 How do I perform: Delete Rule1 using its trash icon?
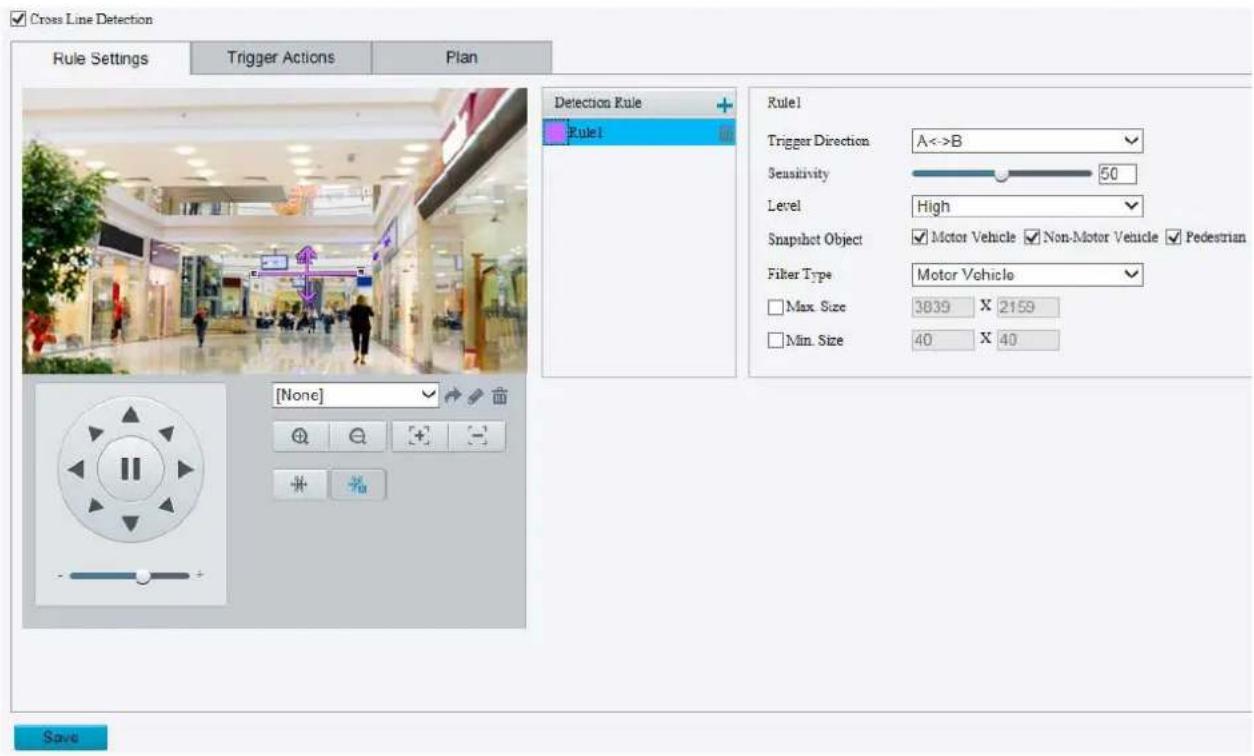click(727, 132)
